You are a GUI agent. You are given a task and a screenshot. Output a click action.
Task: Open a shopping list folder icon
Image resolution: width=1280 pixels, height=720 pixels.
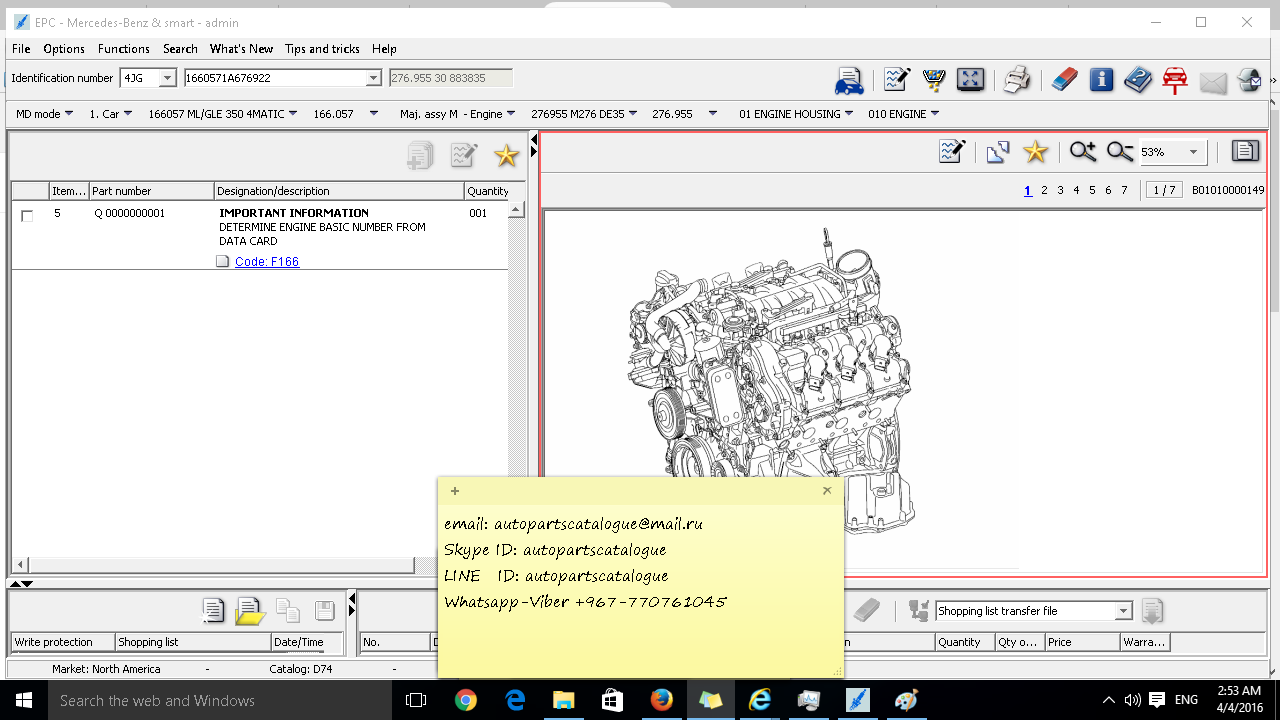point(249,610)
